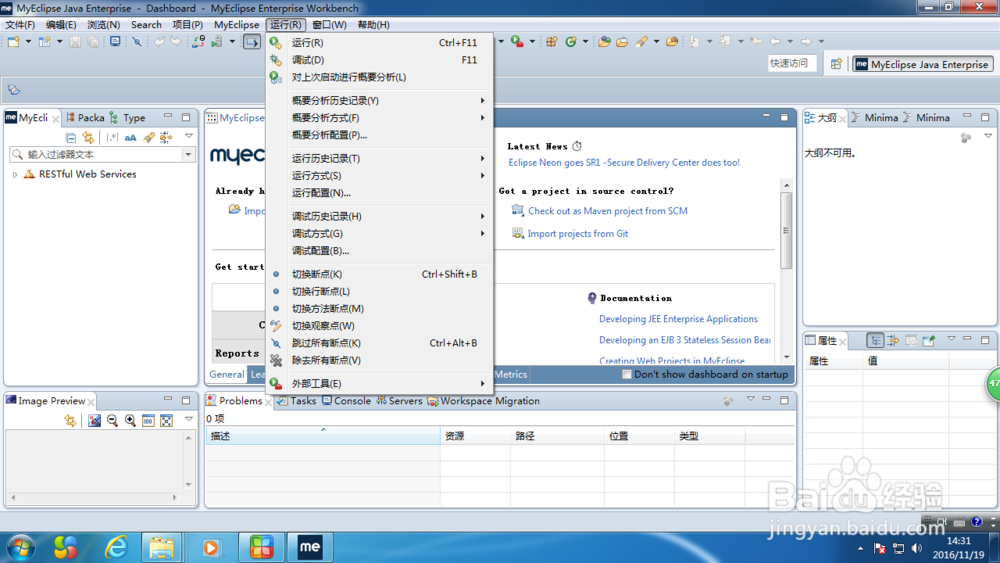This screenshot has height=563, width=1000.
Task: Click the Monitor screen icon in toolbar
Action: point(115,42)
